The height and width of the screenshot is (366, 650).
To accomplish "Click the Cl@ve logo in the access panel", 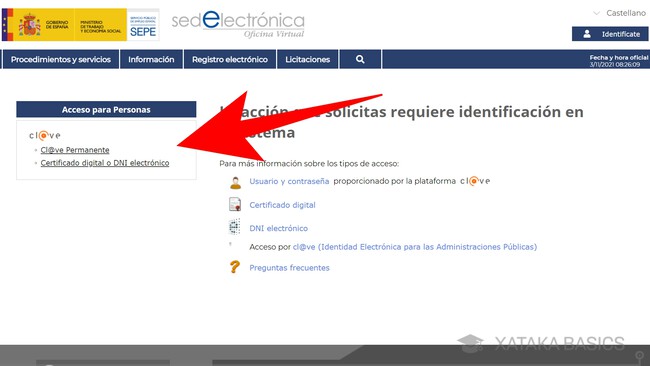I will [45, 135].
